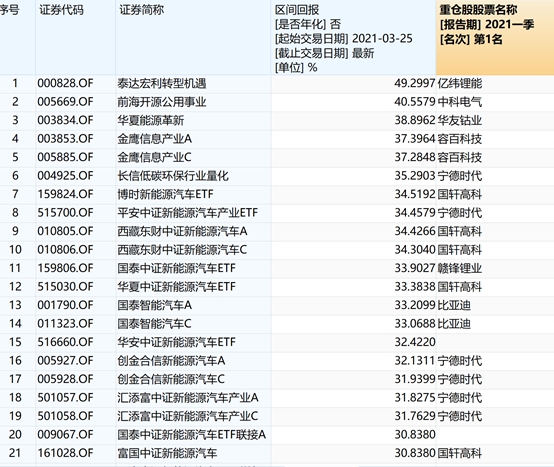
Task: Click the 序号 column header
Action: 9,10
